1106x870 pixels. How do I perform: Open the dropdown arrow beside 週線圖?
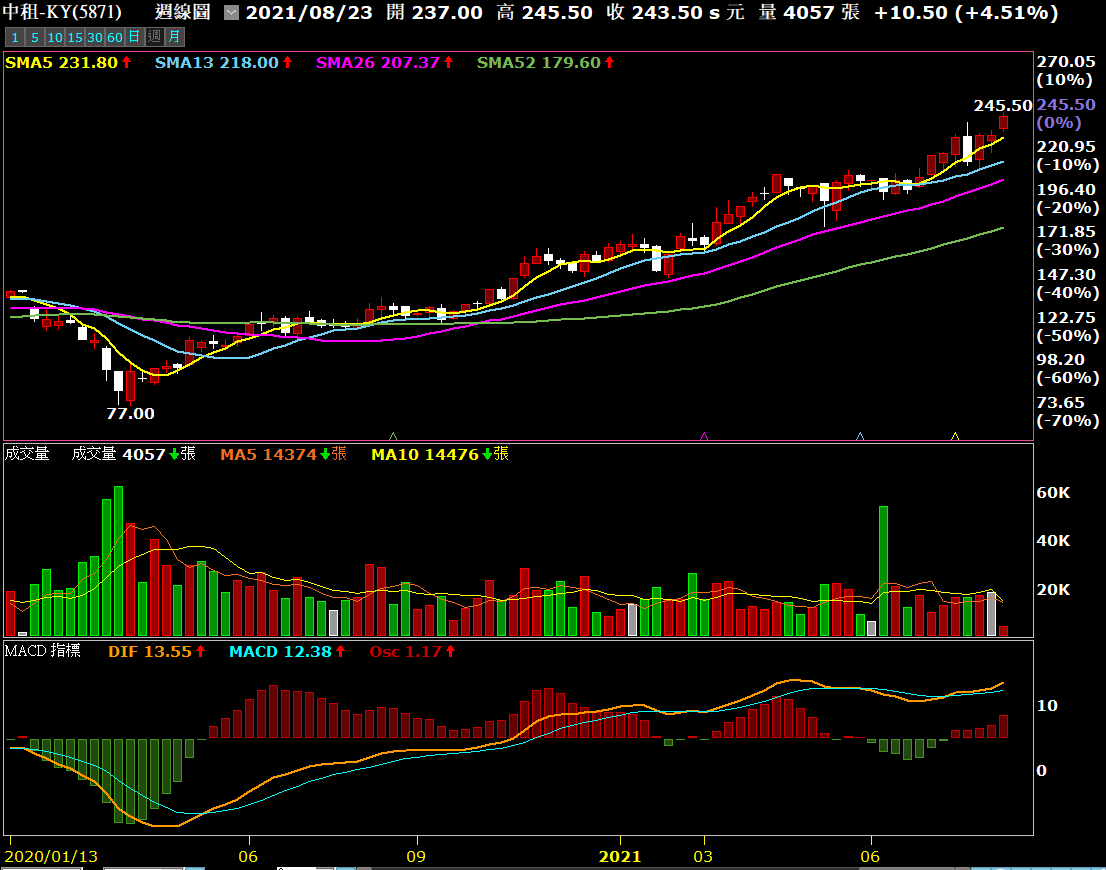pos(231,13)
